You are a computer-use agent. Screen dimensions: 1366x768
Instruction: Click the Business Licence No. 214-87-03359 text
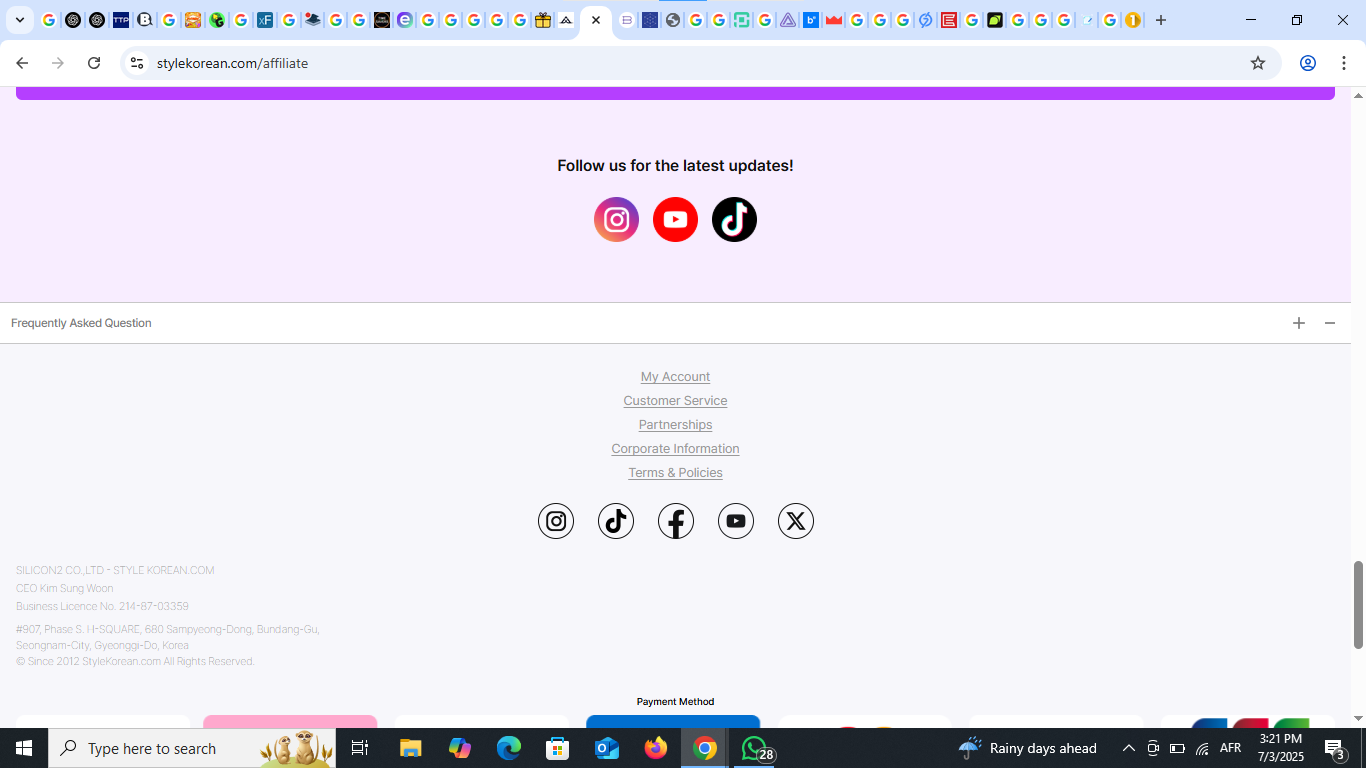point(102,607)
